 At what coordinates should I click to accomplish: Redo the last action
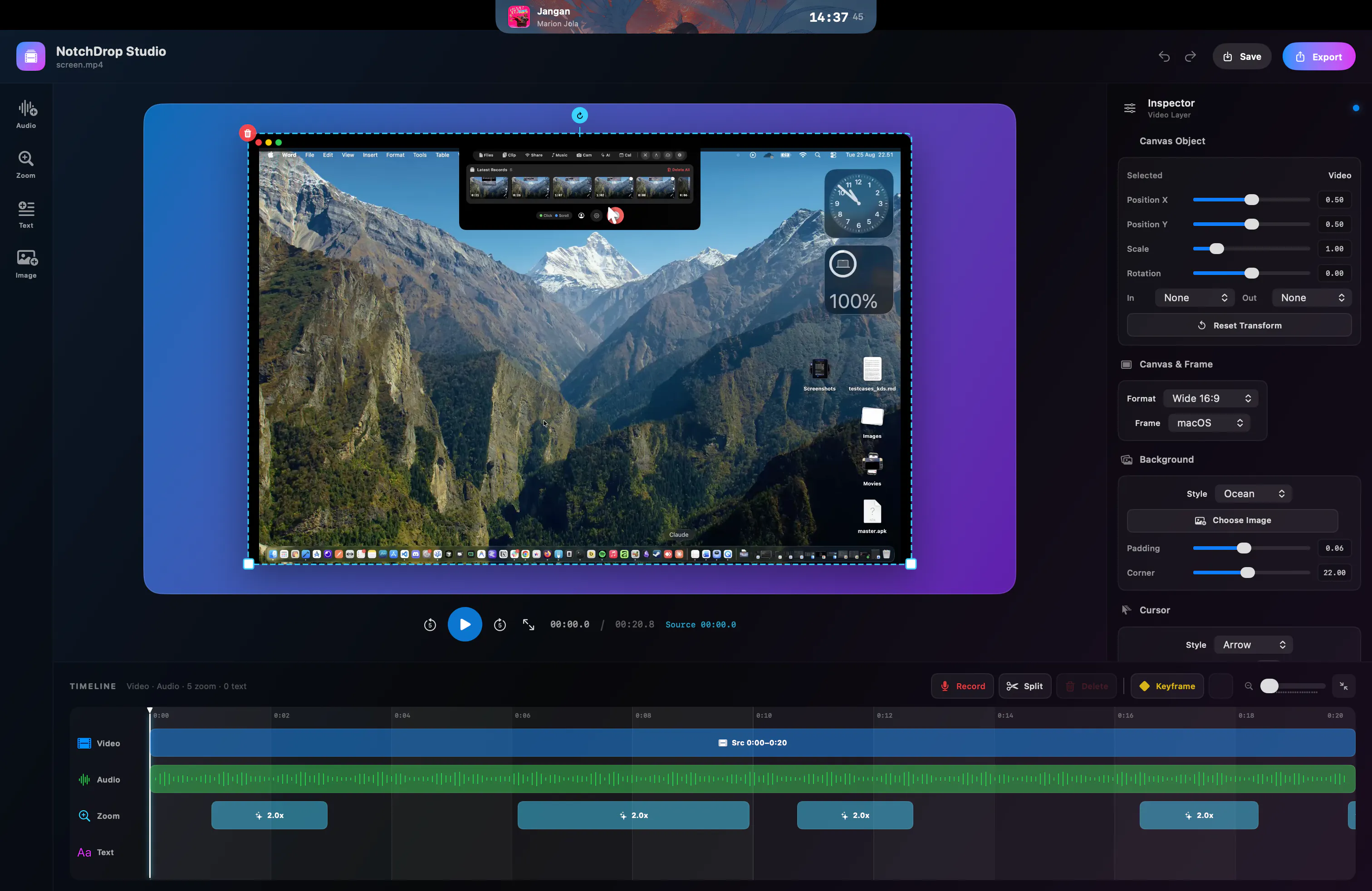1191,56
